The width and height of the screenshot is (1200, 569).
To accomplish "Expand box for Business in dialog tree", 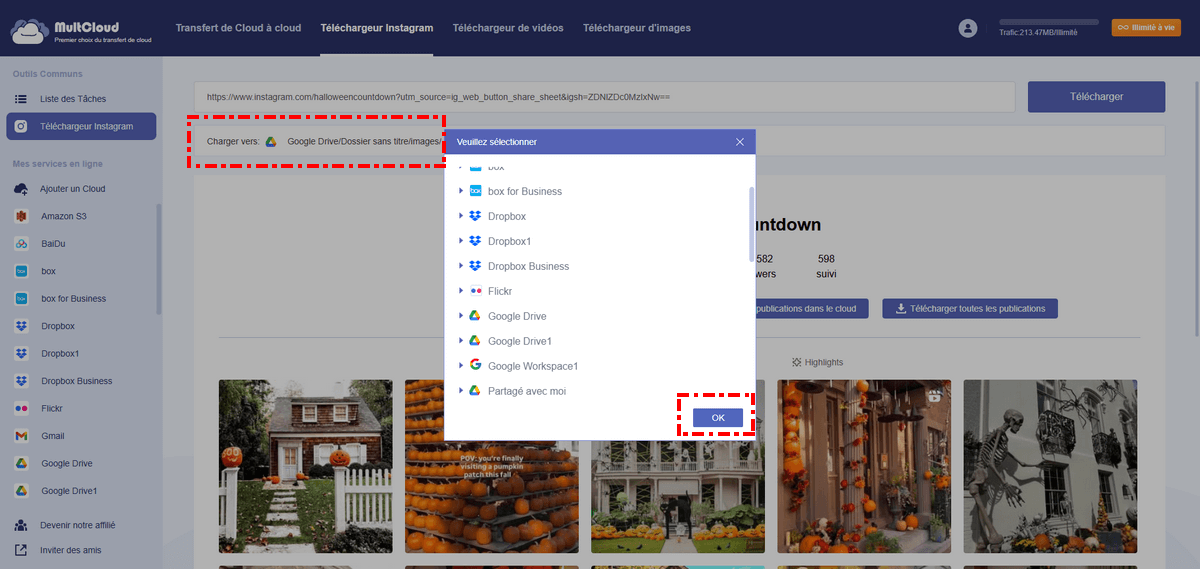I will [461, 191].
